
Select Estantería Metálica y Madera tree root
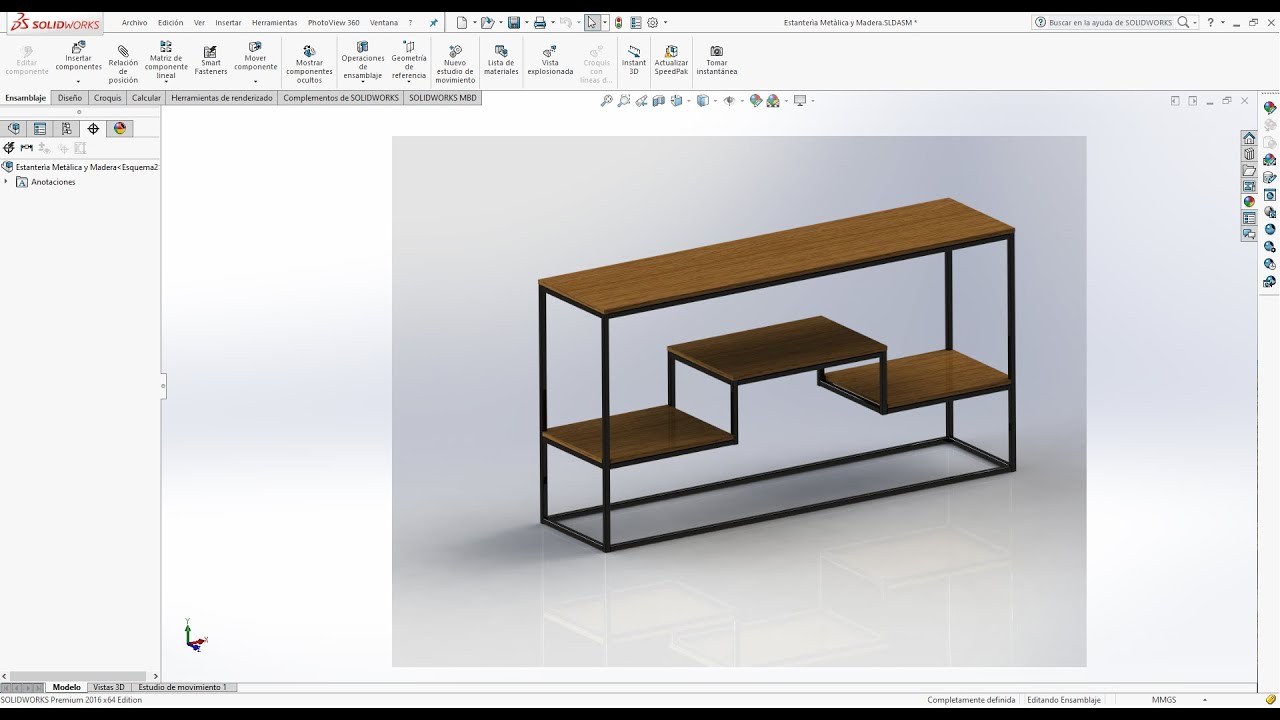point(80,167)
